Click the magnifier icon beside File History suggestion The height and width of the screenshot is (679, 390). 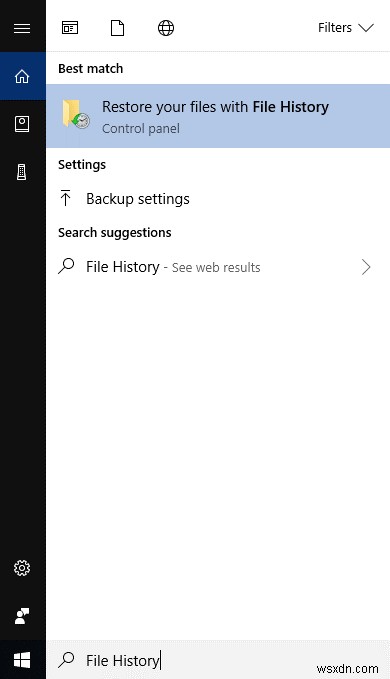(x=66, y=266)
